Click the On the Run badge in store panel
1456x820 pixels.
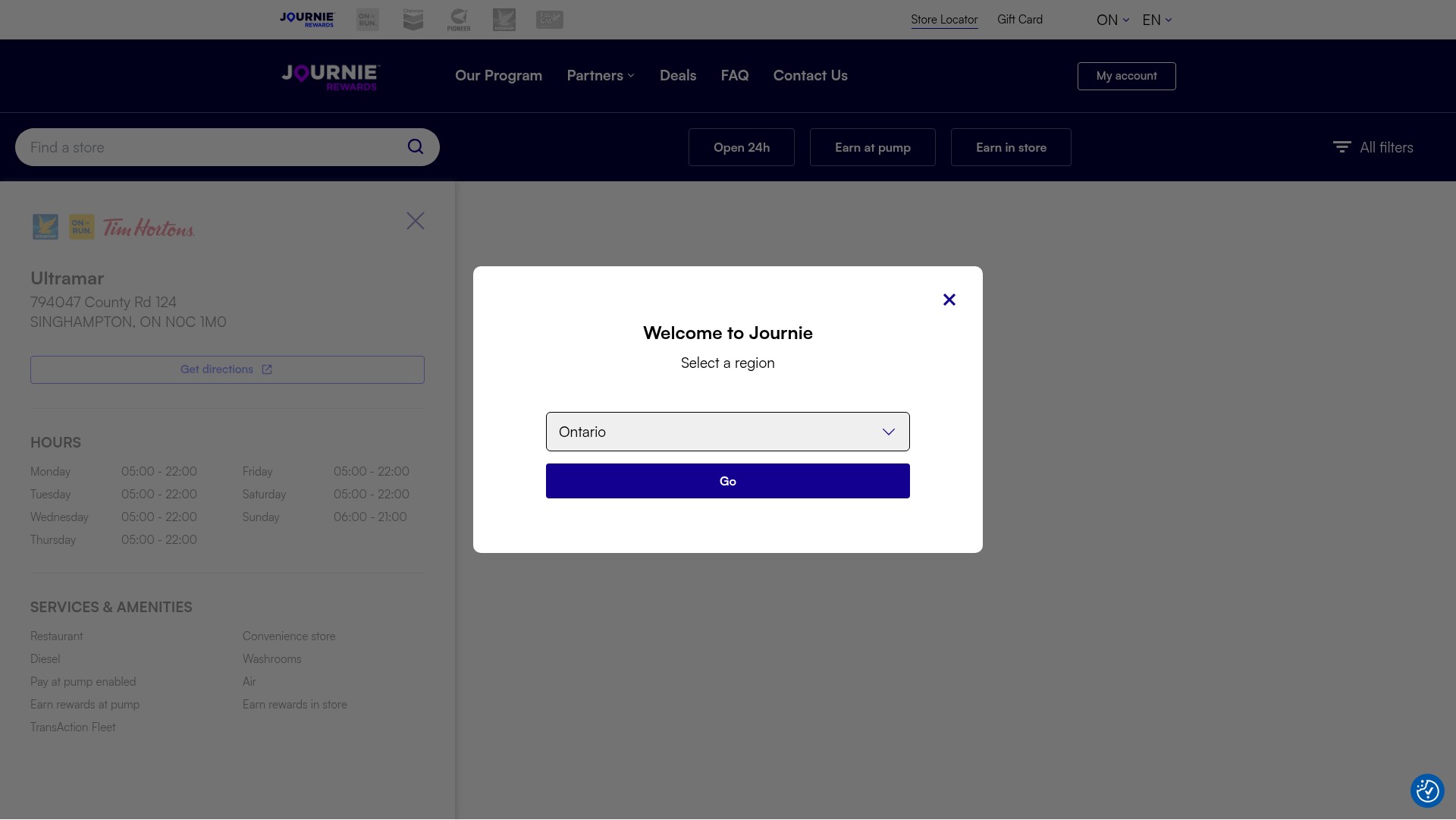tap(82, 227)
